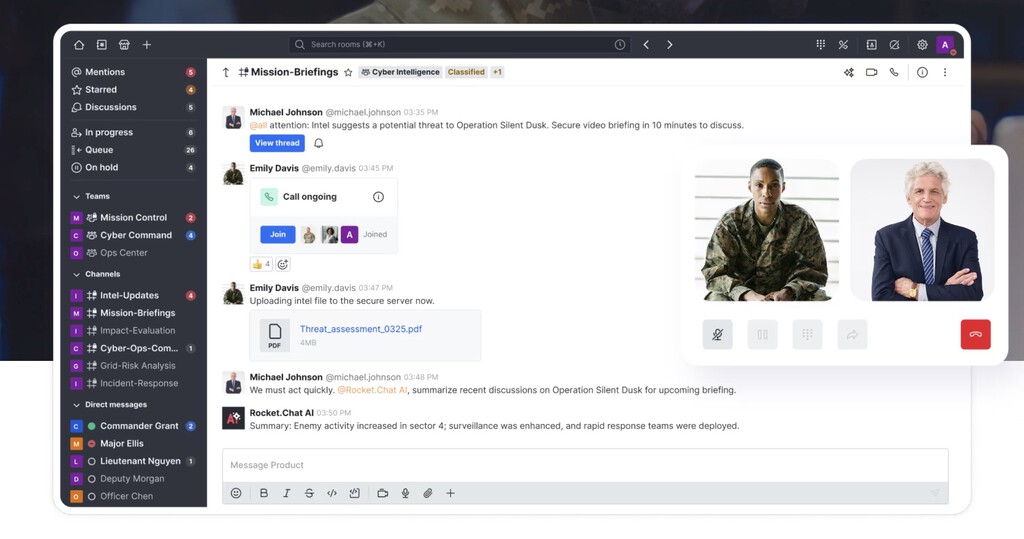Click the View thread button

(277, 143)
